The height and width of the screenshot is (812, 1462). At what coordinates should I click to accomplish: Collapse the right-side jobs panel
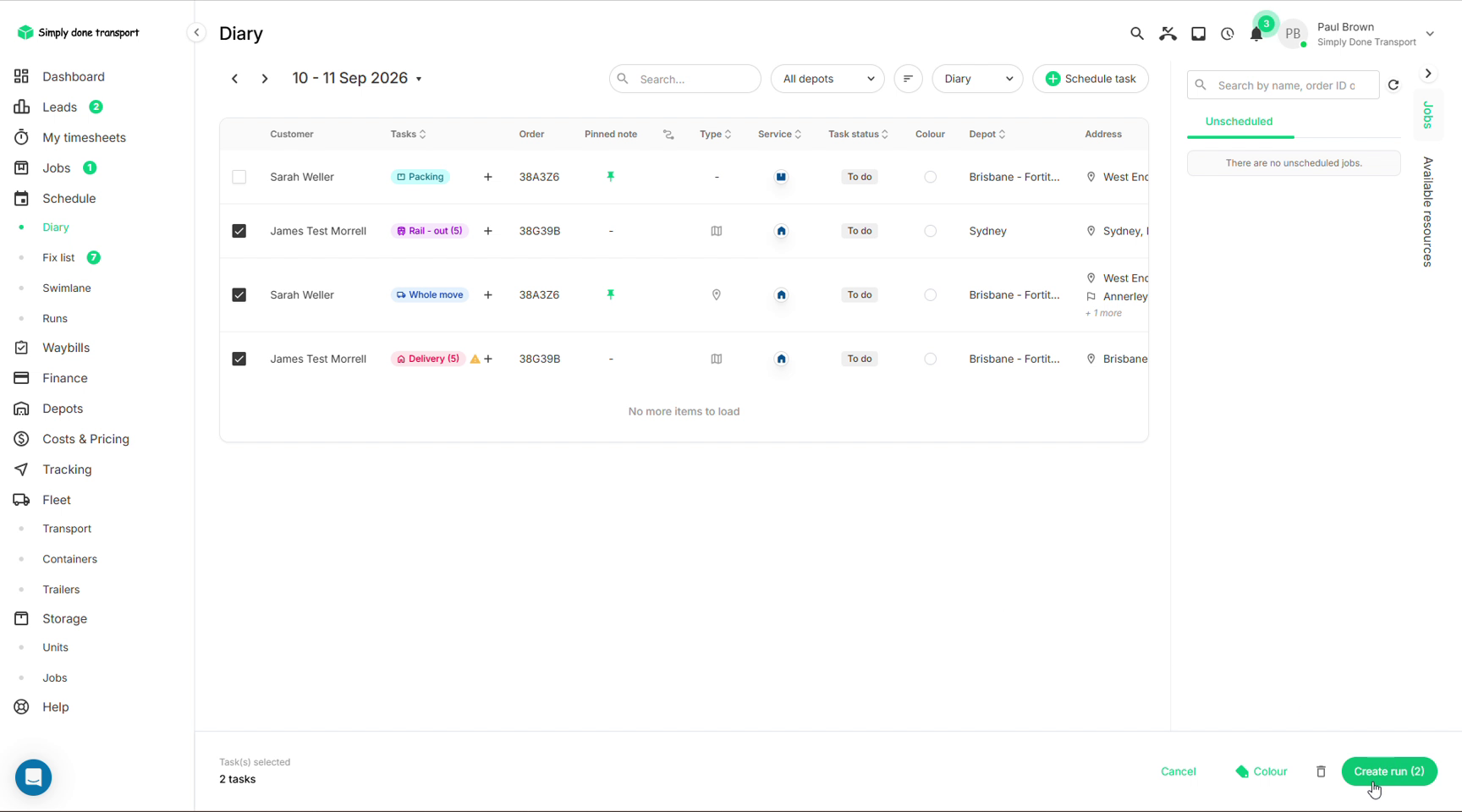point(1428,74)
